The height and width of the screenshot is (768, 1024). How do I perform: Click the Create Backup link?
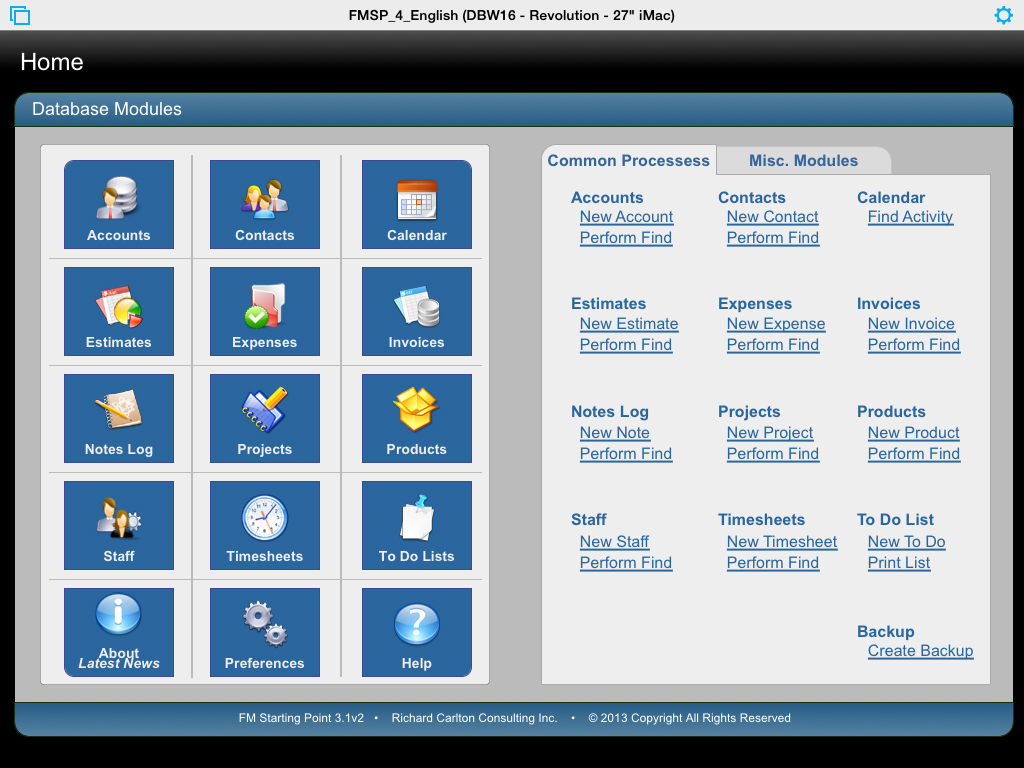click(920, 651)
